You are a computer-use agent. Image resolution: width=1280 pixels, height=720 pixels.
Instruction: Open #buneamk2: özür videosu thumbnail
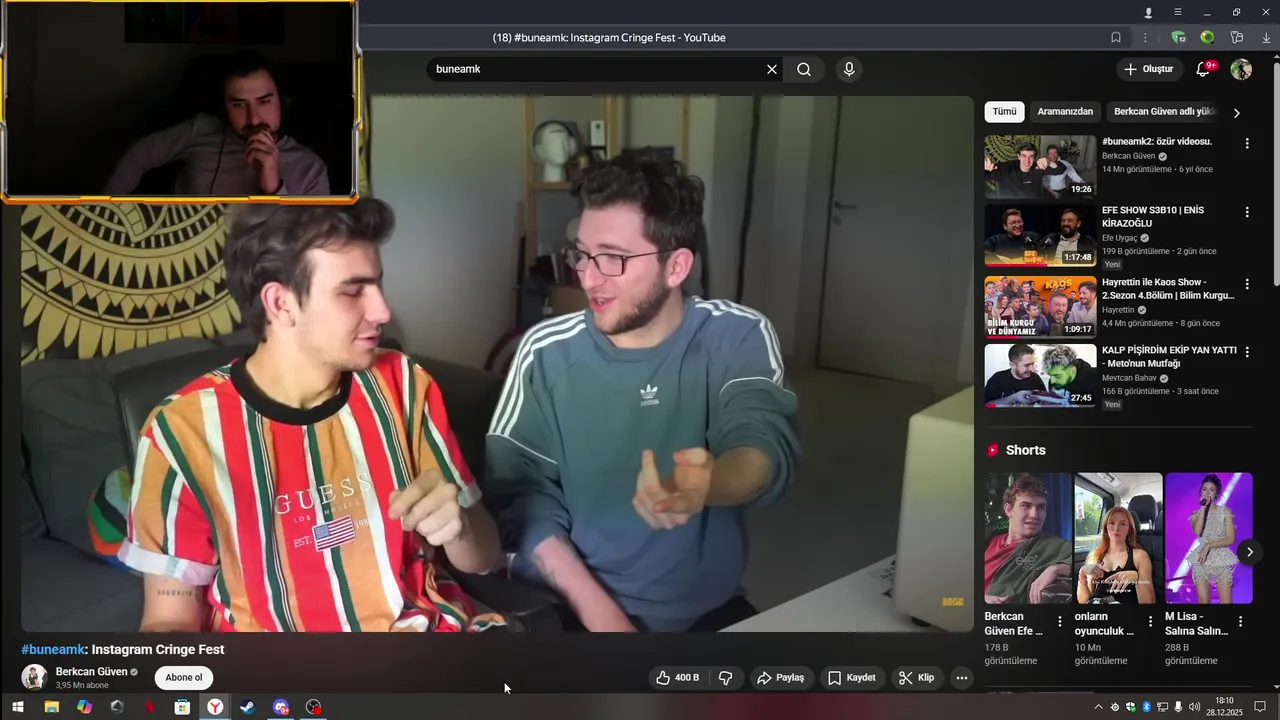tap(1040, 167)
